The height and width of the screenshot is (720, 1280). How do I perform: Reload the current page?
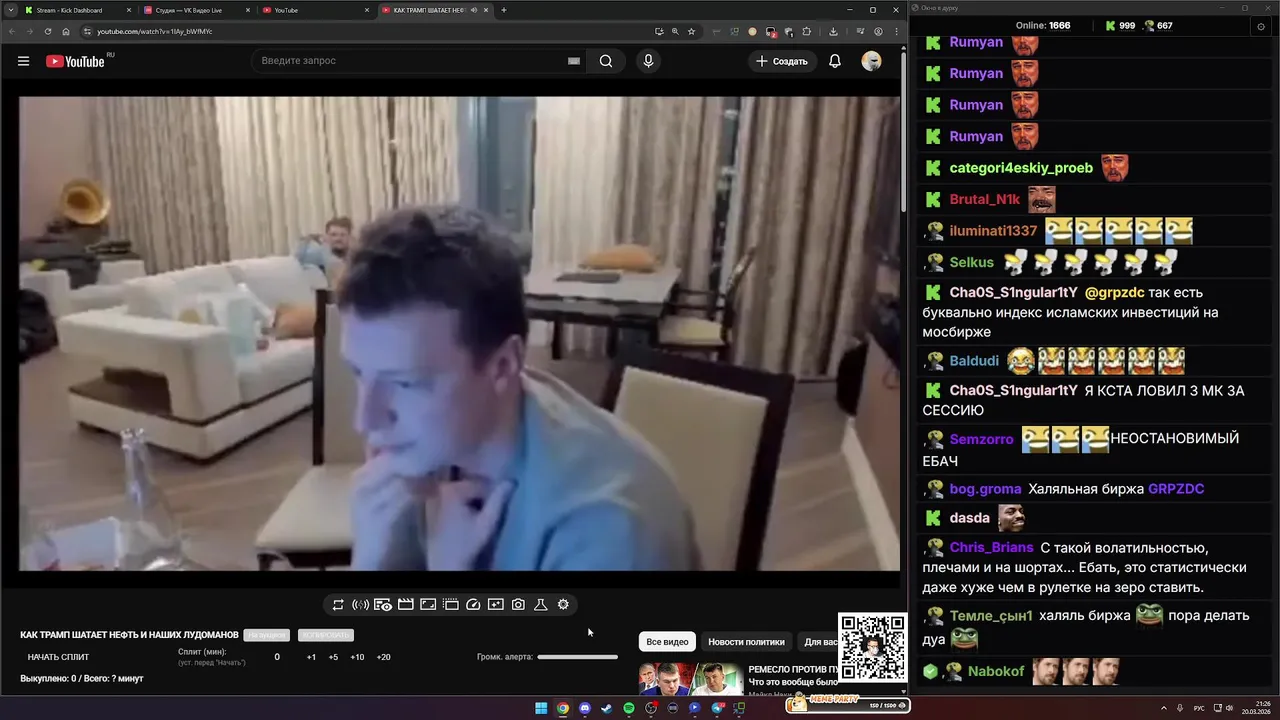[47, 31]
